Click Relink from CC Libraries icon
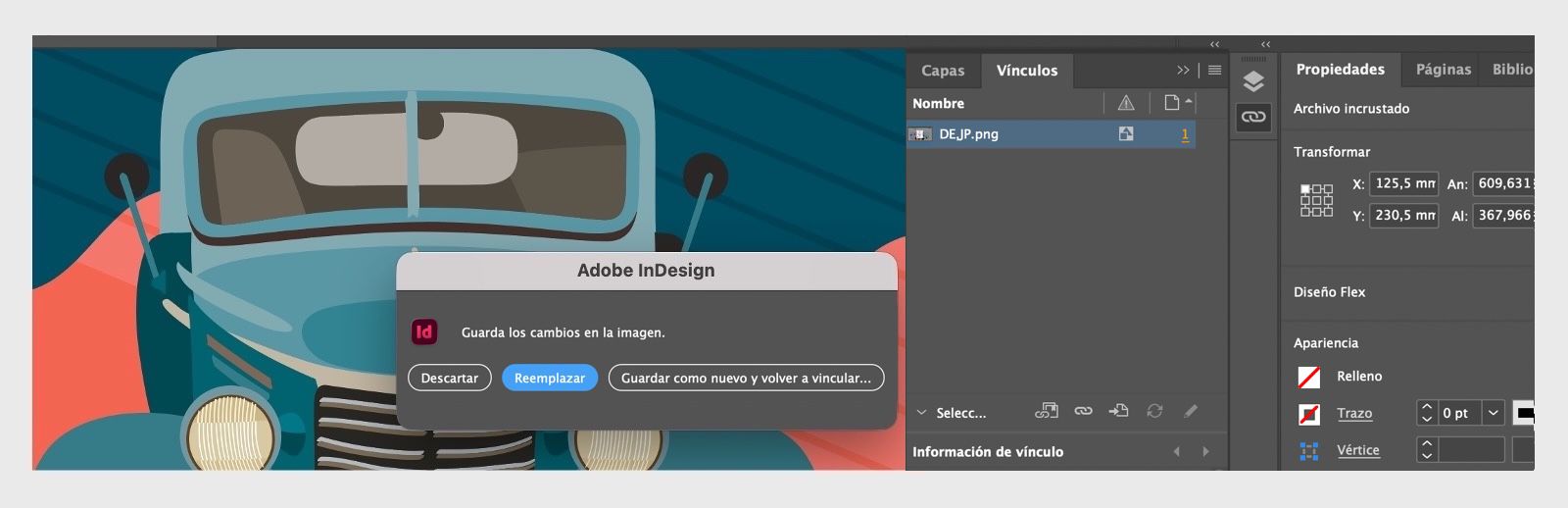Image resolution: width=1568 pixels, height=508 pixels. point(1047,412)
